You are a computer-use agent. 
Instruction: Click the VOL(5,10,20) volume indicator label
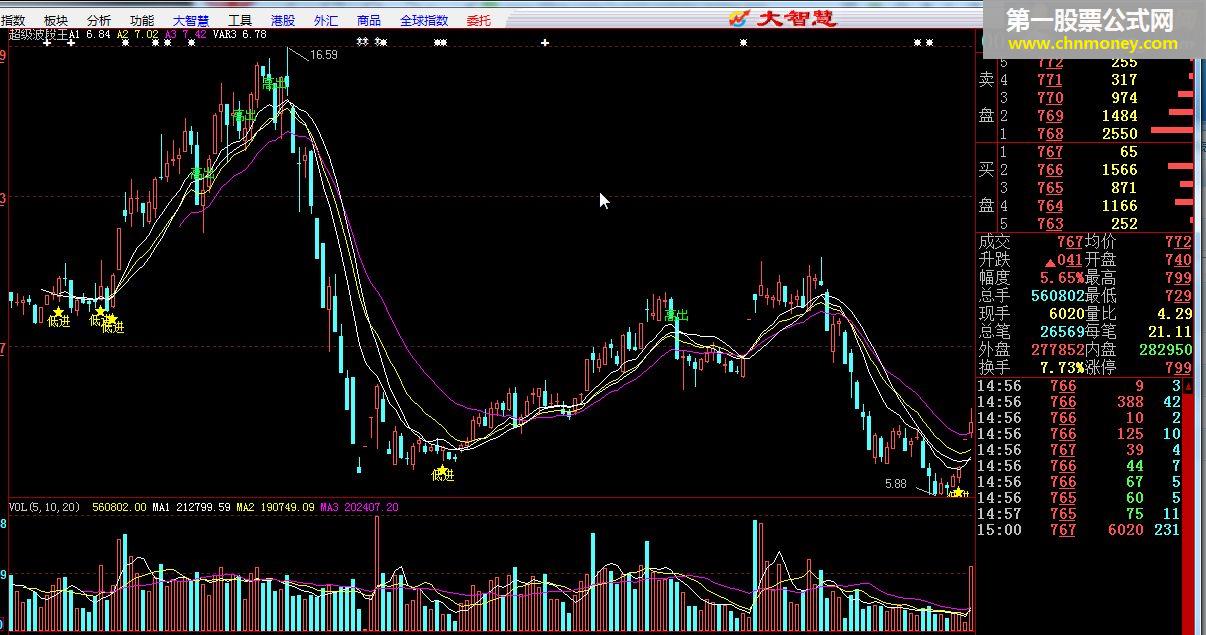pyautogui.click(x=45, y=508)
